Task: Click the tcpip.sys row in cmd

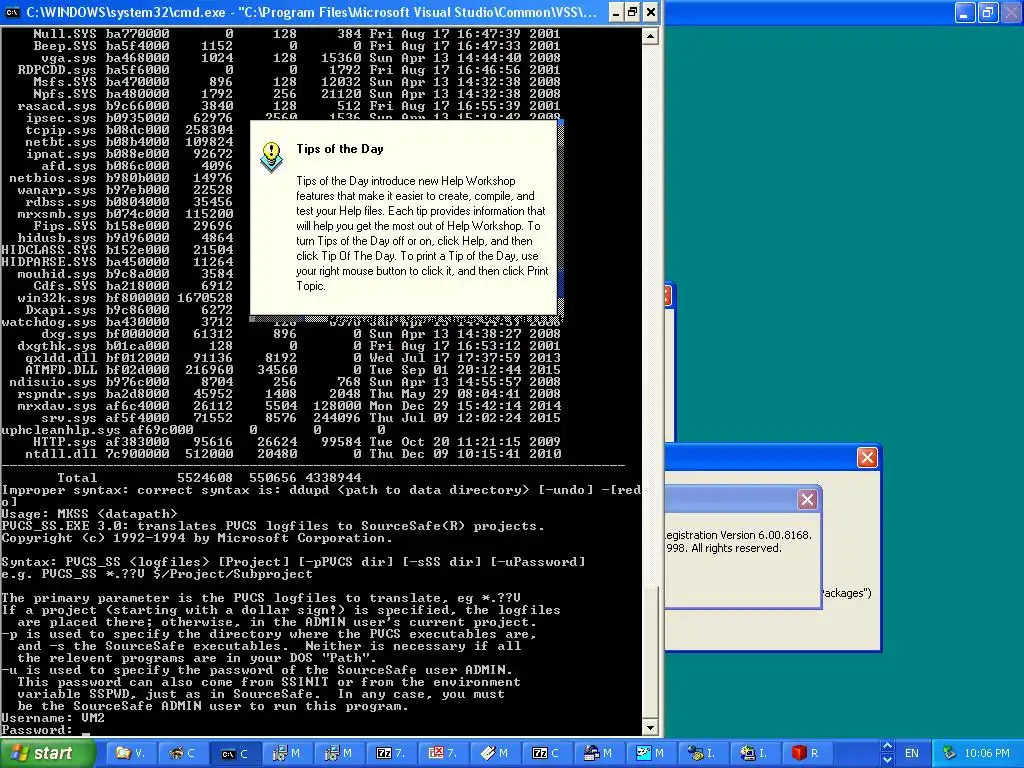Action: click(129, 130)
